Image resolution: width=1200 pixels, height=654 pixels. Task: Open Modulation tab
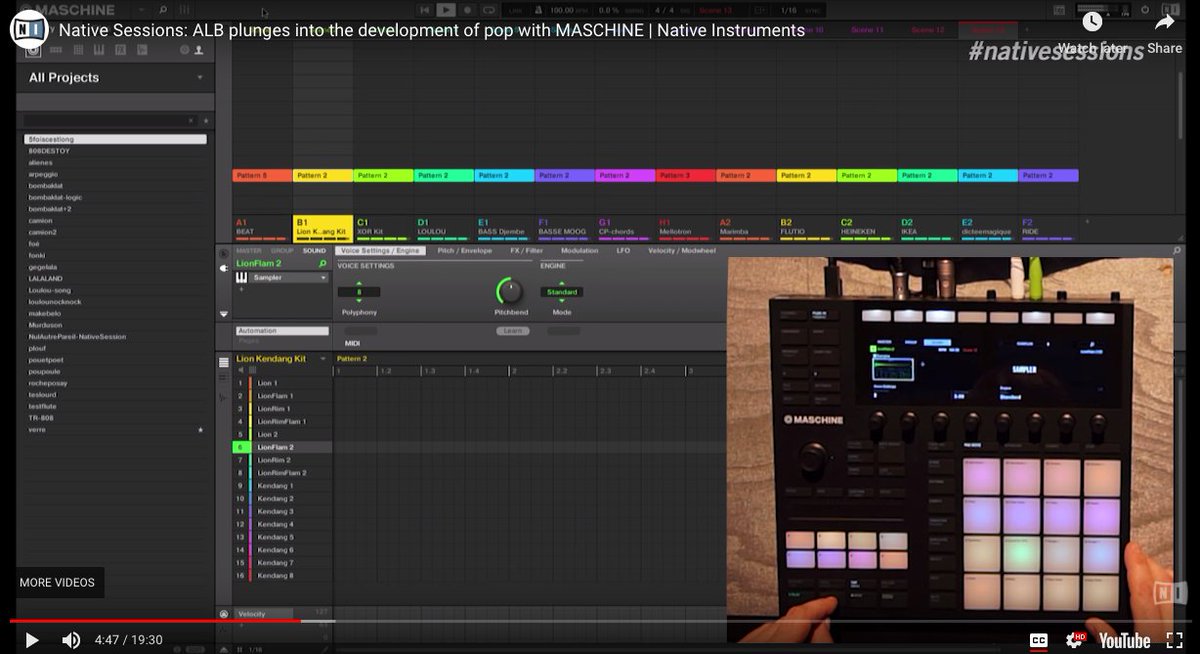click(579, 250)
